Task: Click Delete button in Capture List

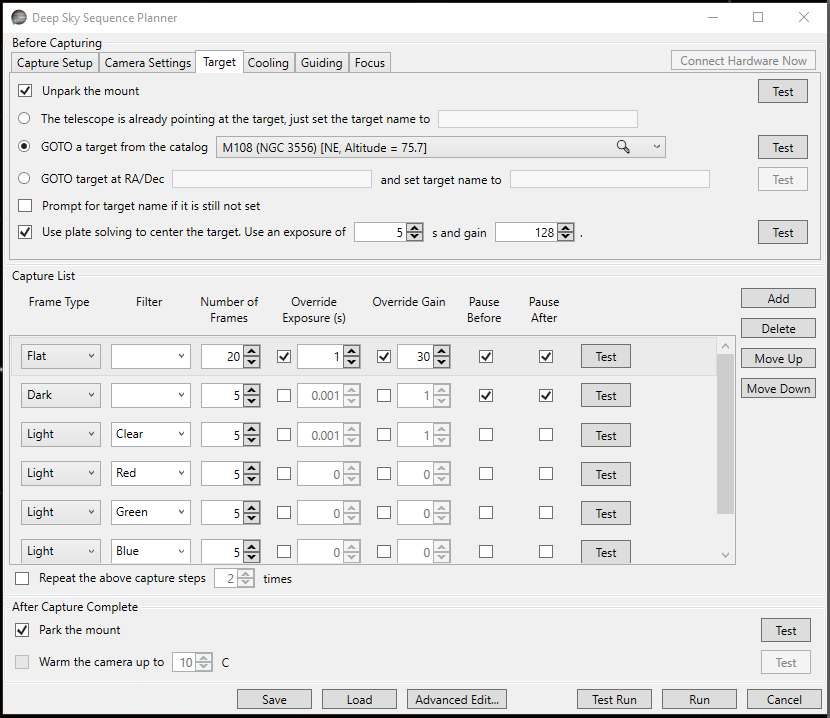Action: click(778, 328)
